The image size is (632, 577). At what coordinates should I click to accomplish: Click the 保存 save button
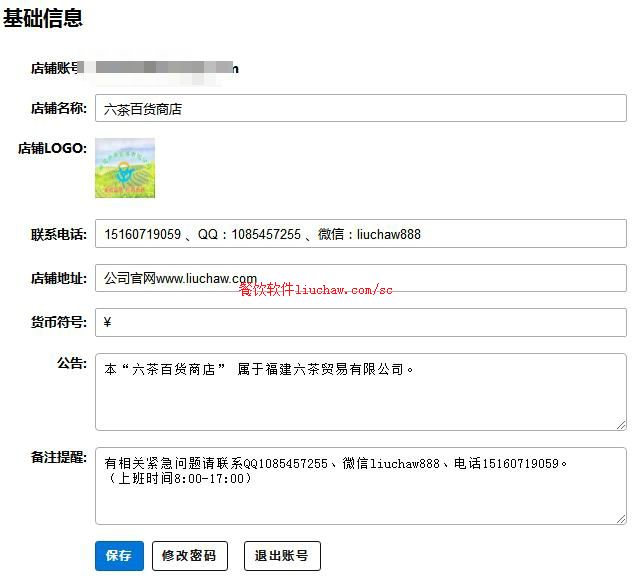(x=119, y=556)
